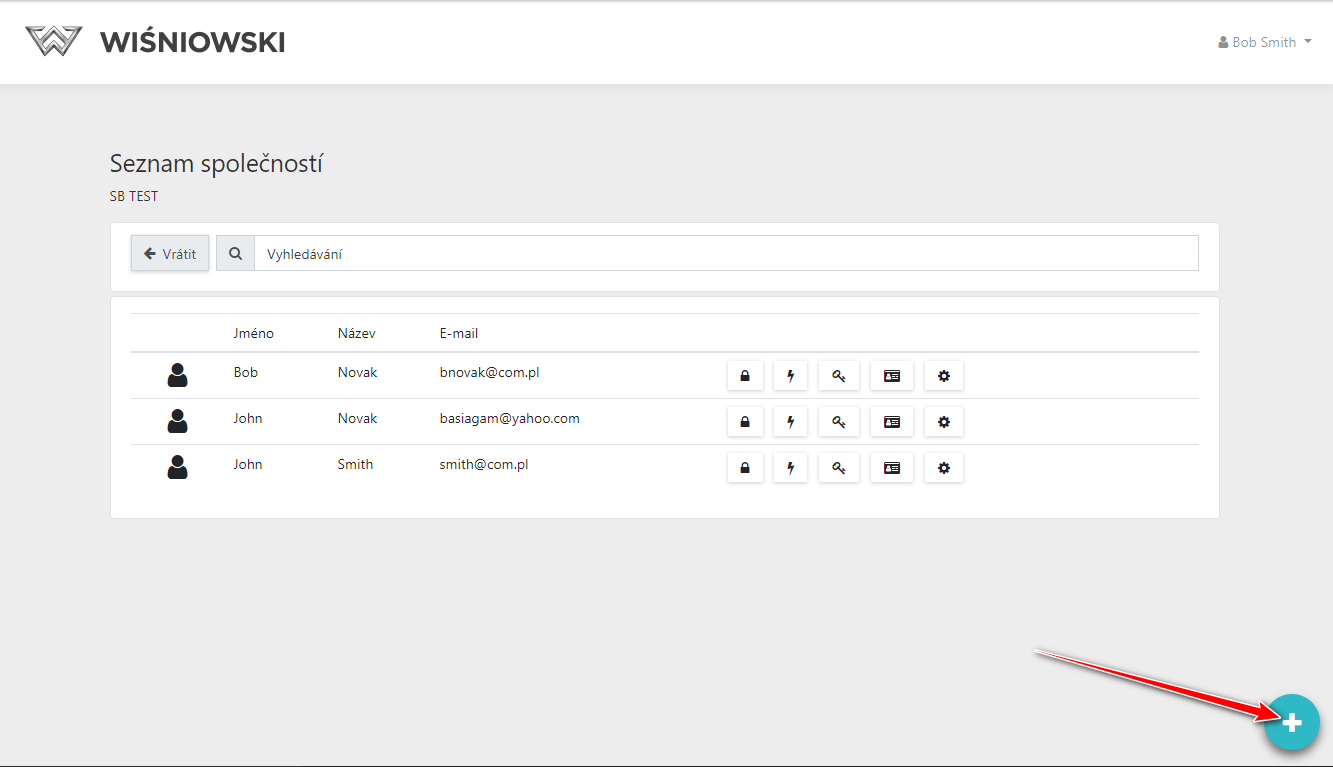1333x767 pixels.
Task: Click the user avatar for Bob Novak
Action: [177, 376]
